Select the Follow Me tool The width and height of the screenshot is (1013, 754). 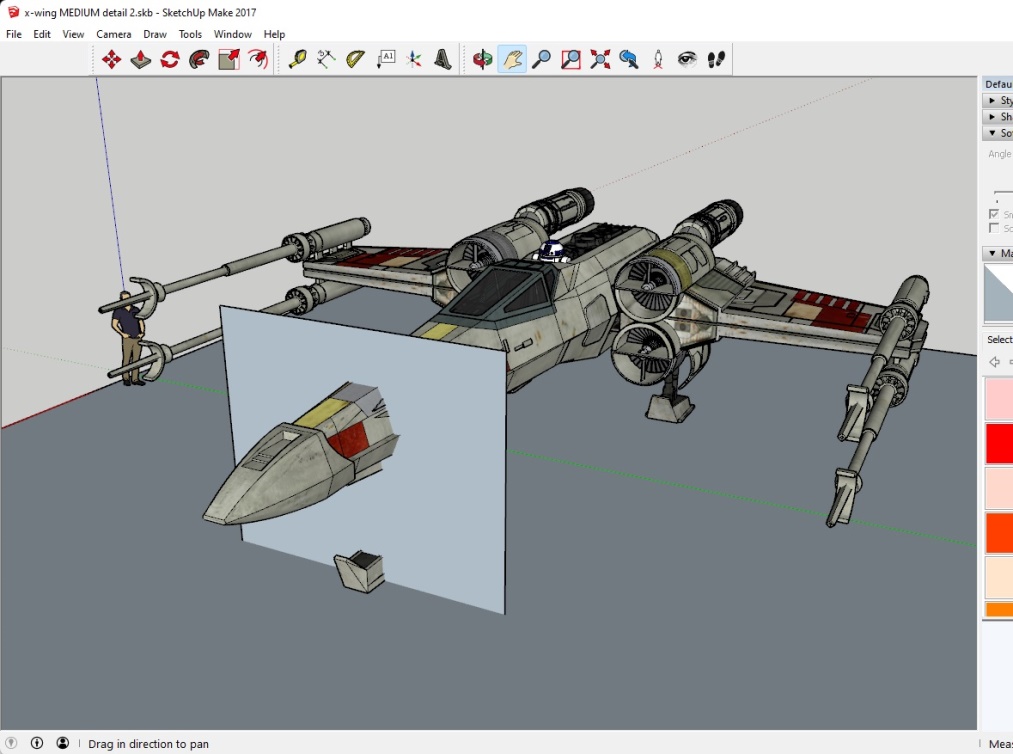coord(199,59)
